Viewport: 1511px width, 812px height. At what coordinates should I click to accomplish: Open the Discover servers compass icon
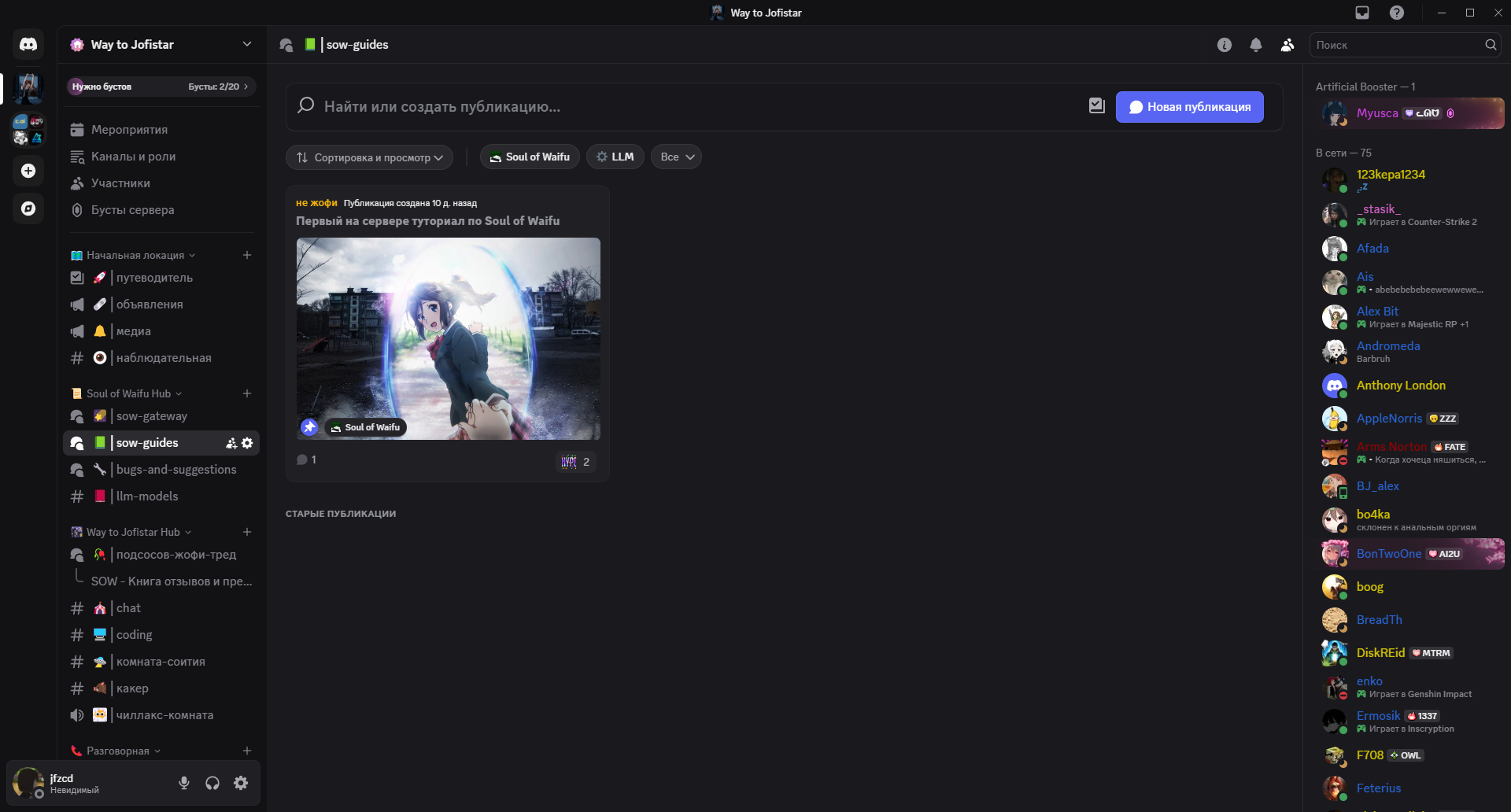[28, 209]
